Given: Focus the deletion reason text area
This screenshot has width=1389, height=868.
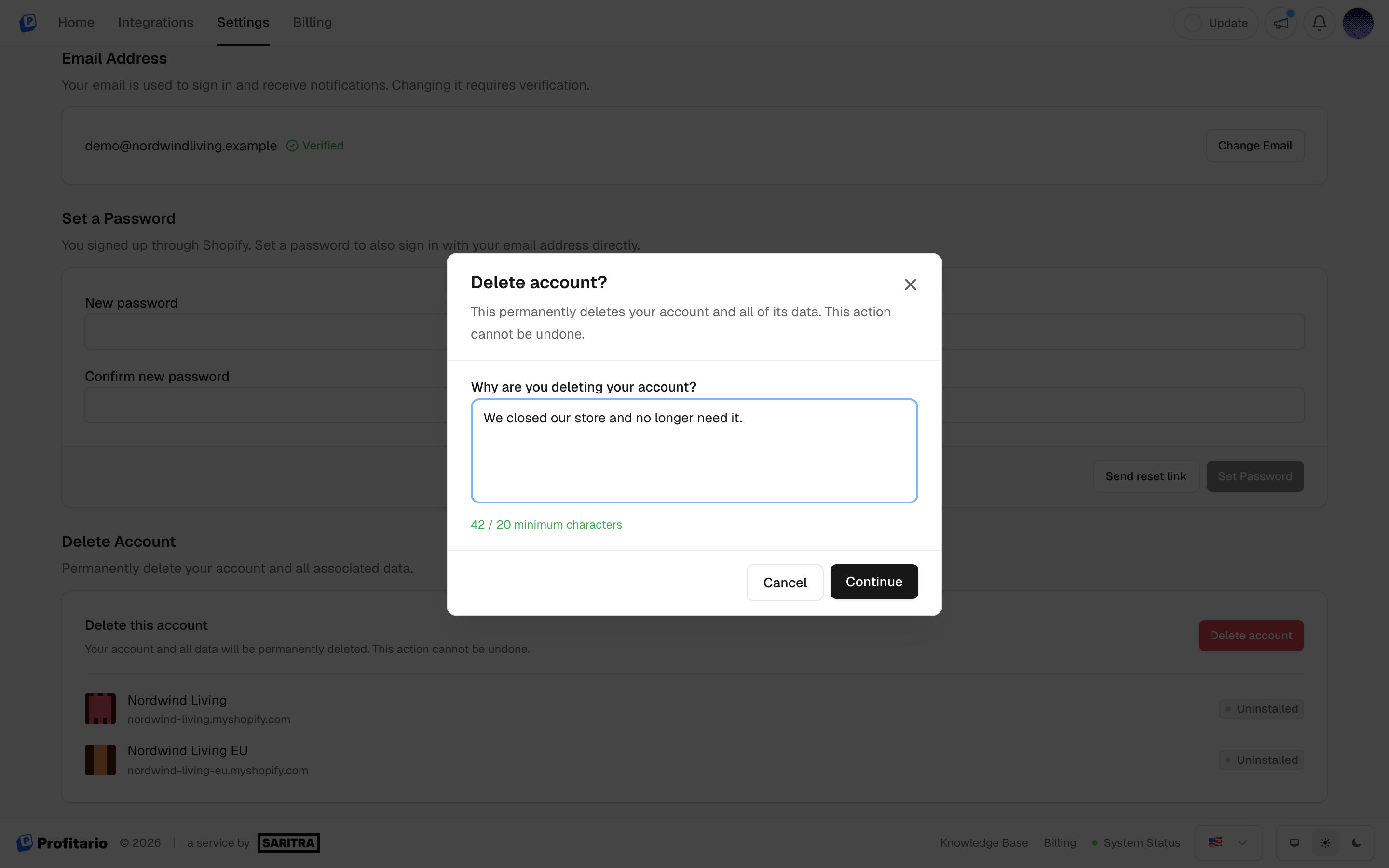Looking at the screenshot, I should click(694, 451).
